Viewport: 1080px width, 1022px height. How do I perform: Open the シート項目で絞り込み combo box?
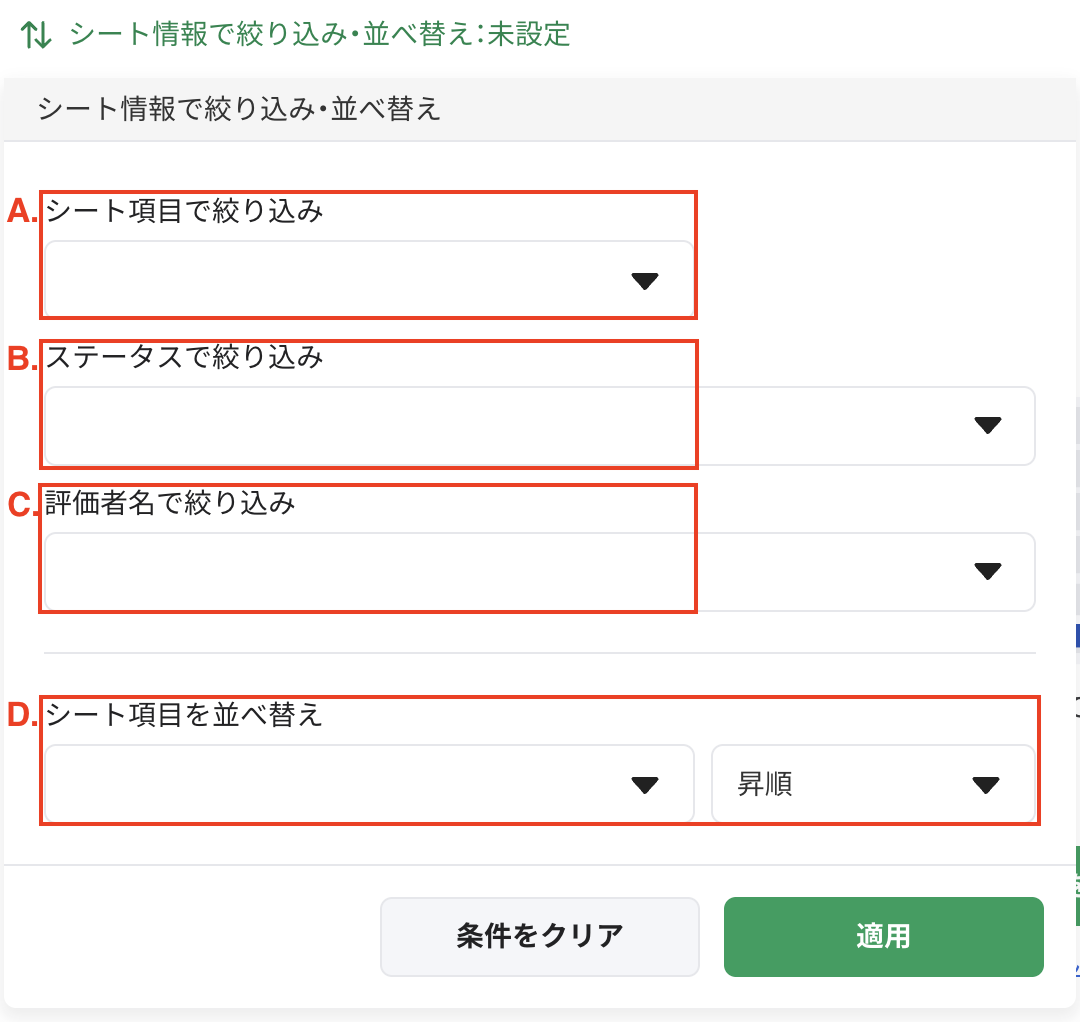(340, 281)
